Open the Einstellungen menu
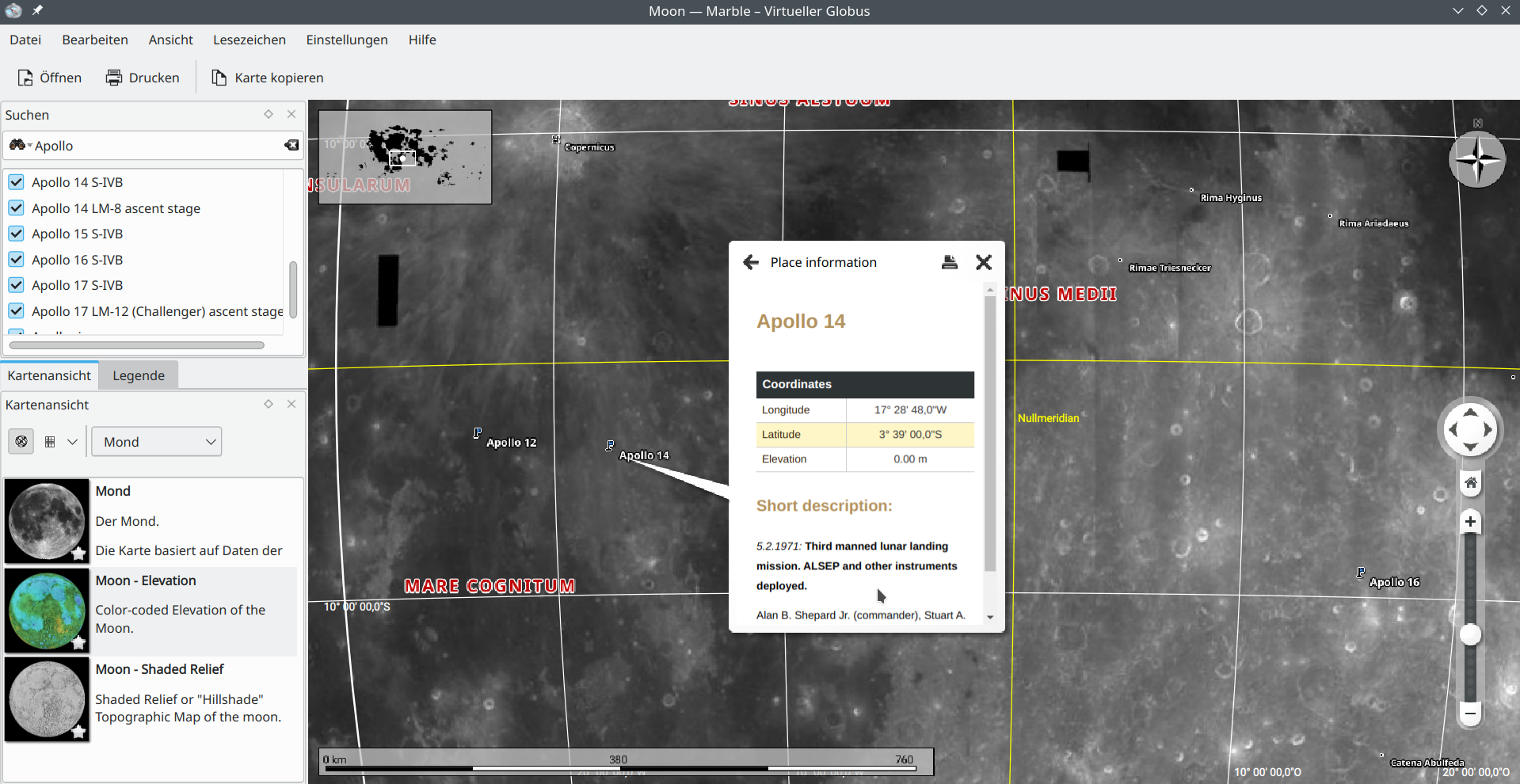Image resolution: width=1520 pixels, height=784 pixels. (x=347, y=40)
